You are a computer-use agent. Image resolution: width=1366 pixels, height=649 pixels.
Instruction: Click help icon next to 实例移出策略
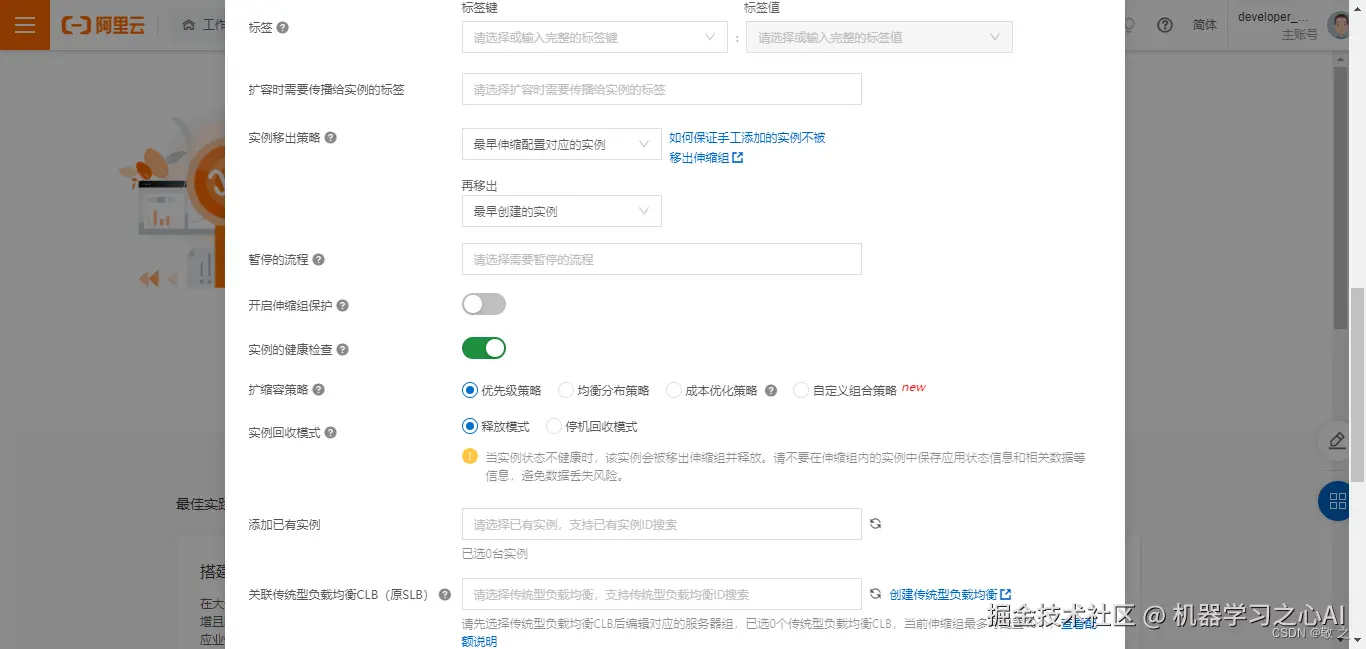click(x=331, y=138)
